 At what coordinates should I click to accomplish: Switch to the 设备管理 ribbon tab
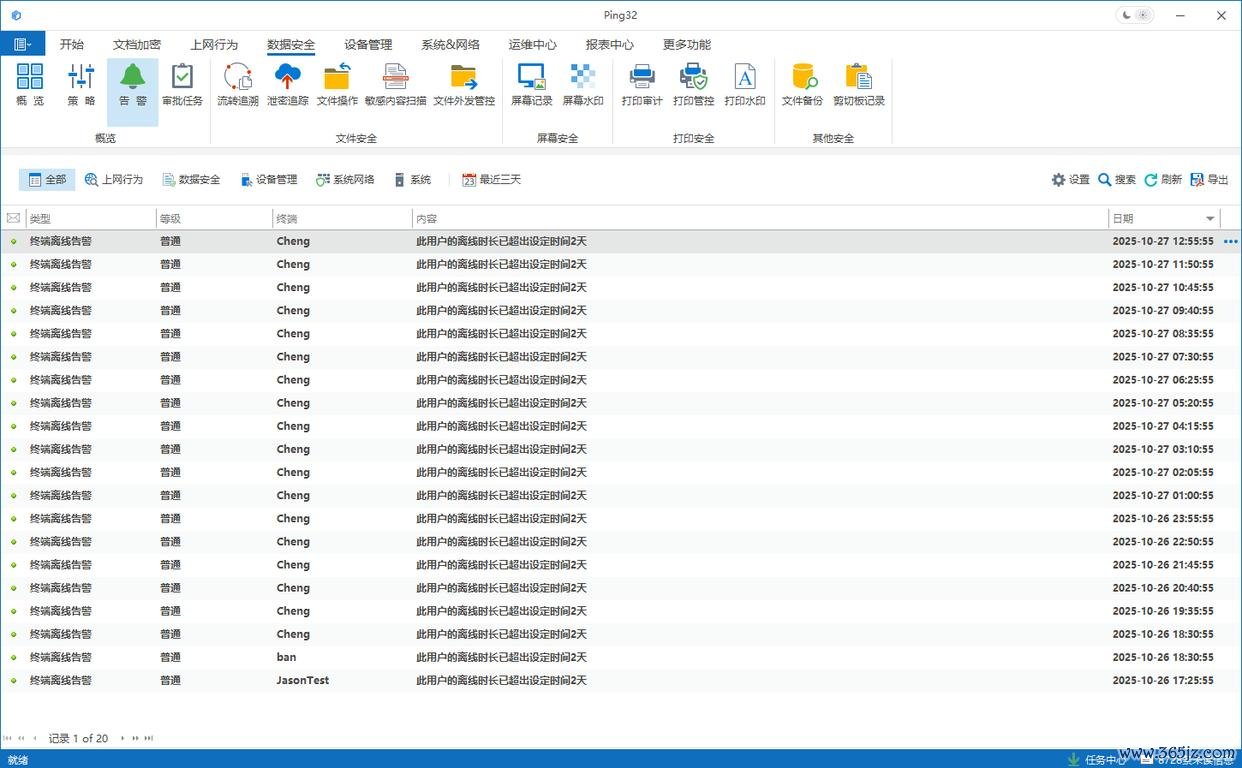click(368, 44)
